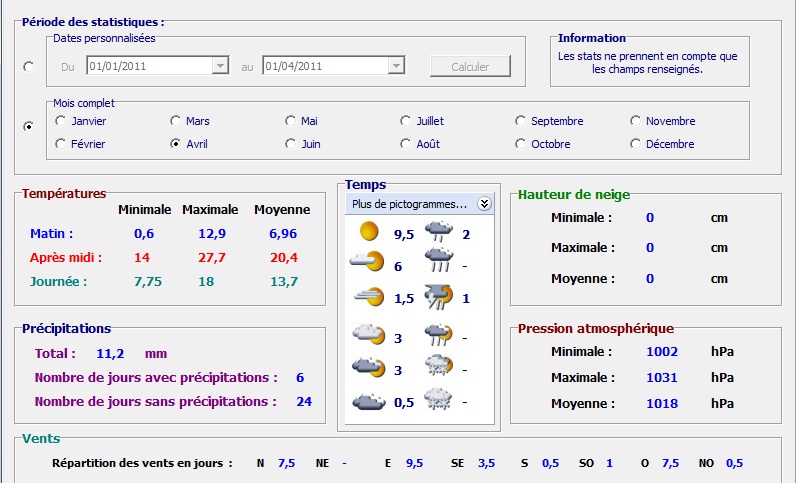This screenshot has height=483, width=796.
Task: Click the morning minimum temperature 0,6
Action: 144,234
